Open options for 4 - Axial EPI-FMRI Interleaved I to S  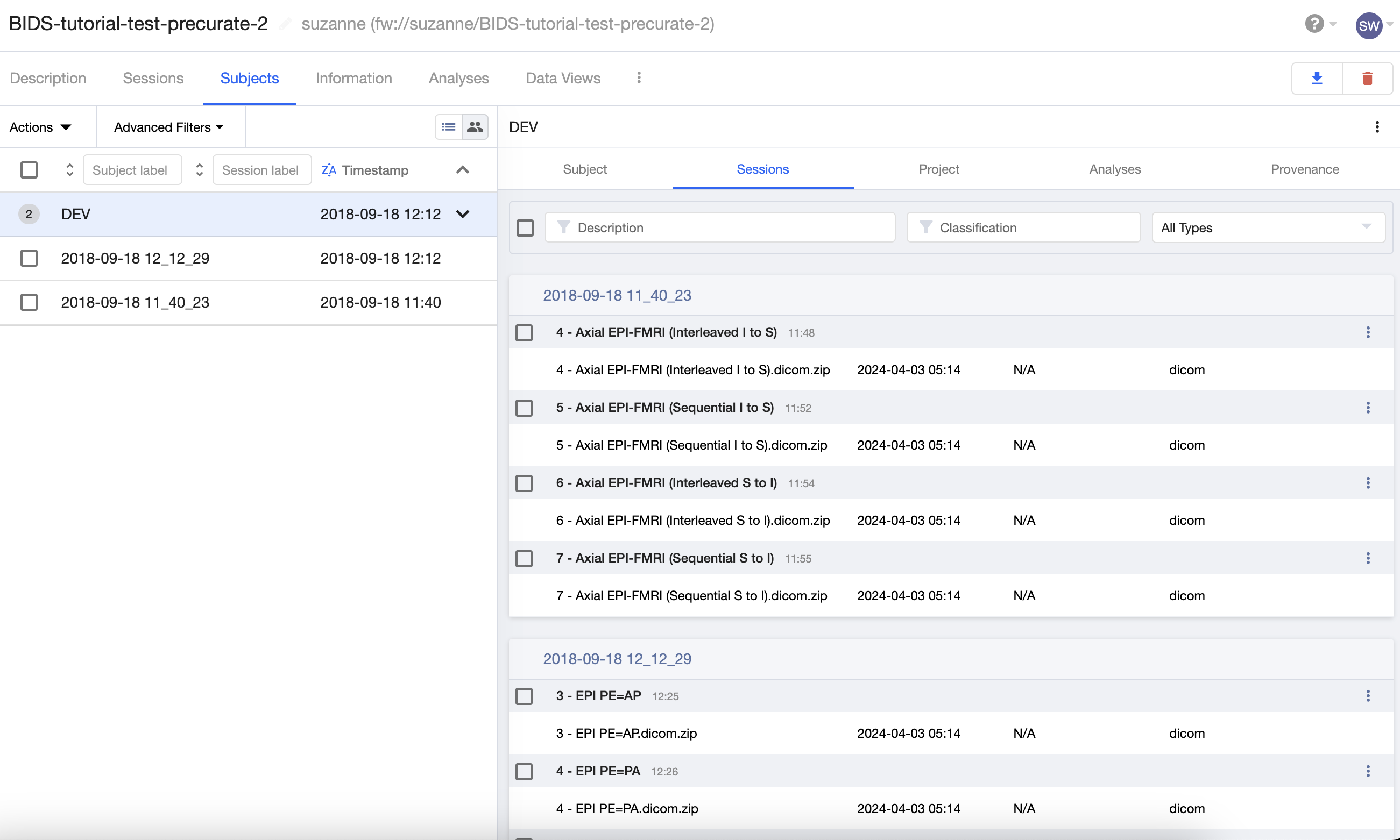(1368, 332)
